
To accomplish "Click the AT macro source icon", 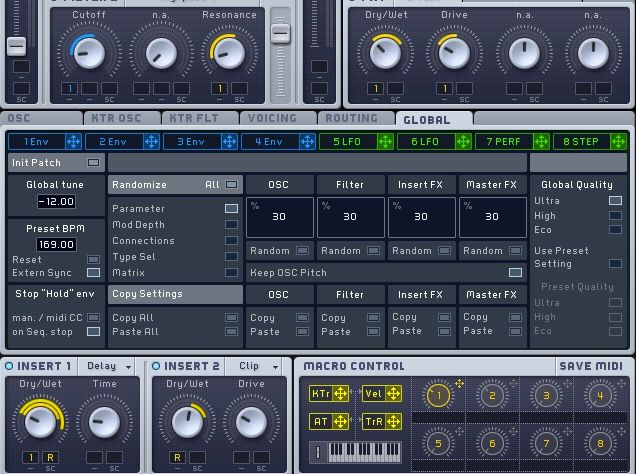I will [x=339, y=423].
